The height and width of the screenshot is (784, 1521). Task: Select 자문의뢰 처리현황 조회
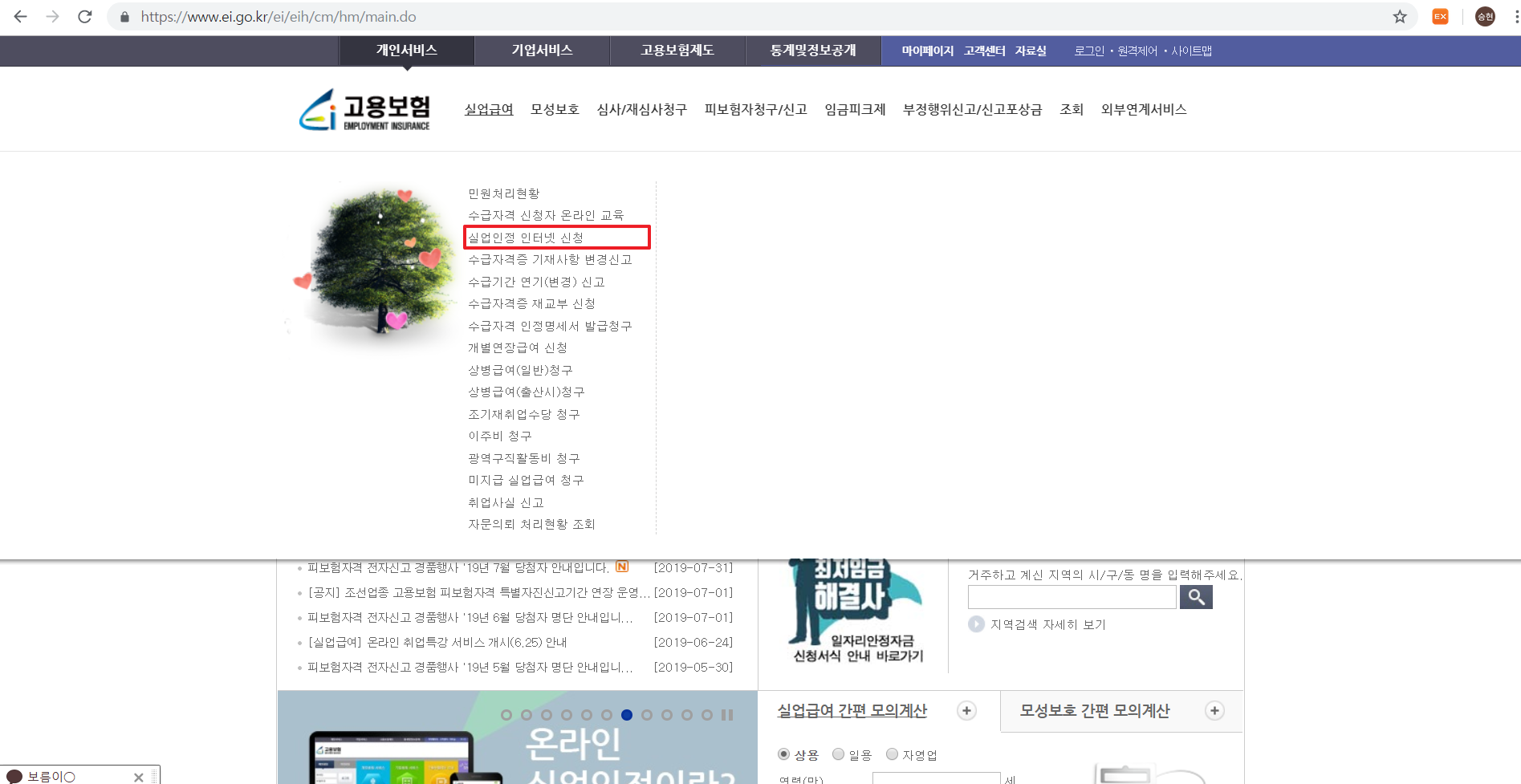click(531, 524)
